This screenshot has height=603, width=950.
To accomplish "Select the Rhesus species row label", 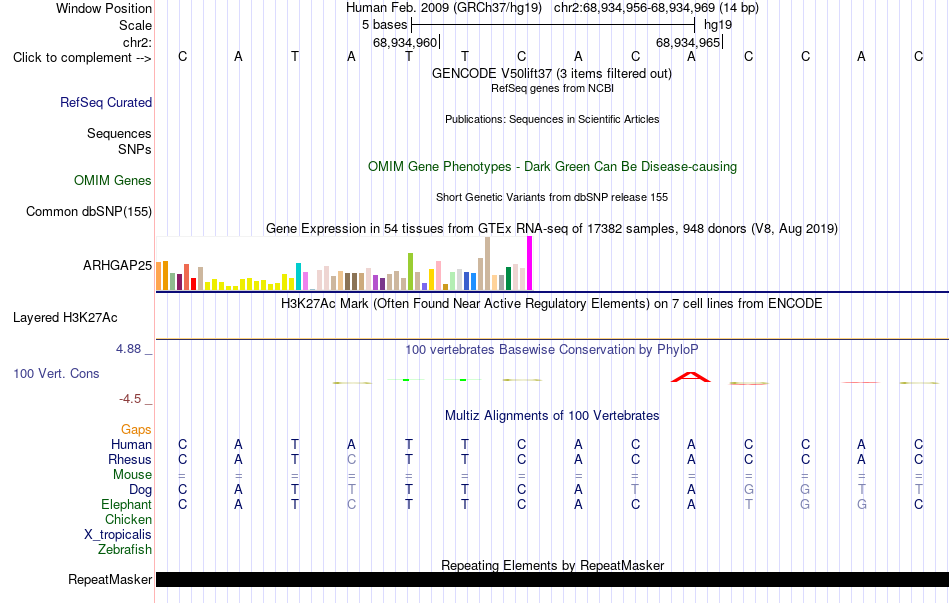I will 130,459.
